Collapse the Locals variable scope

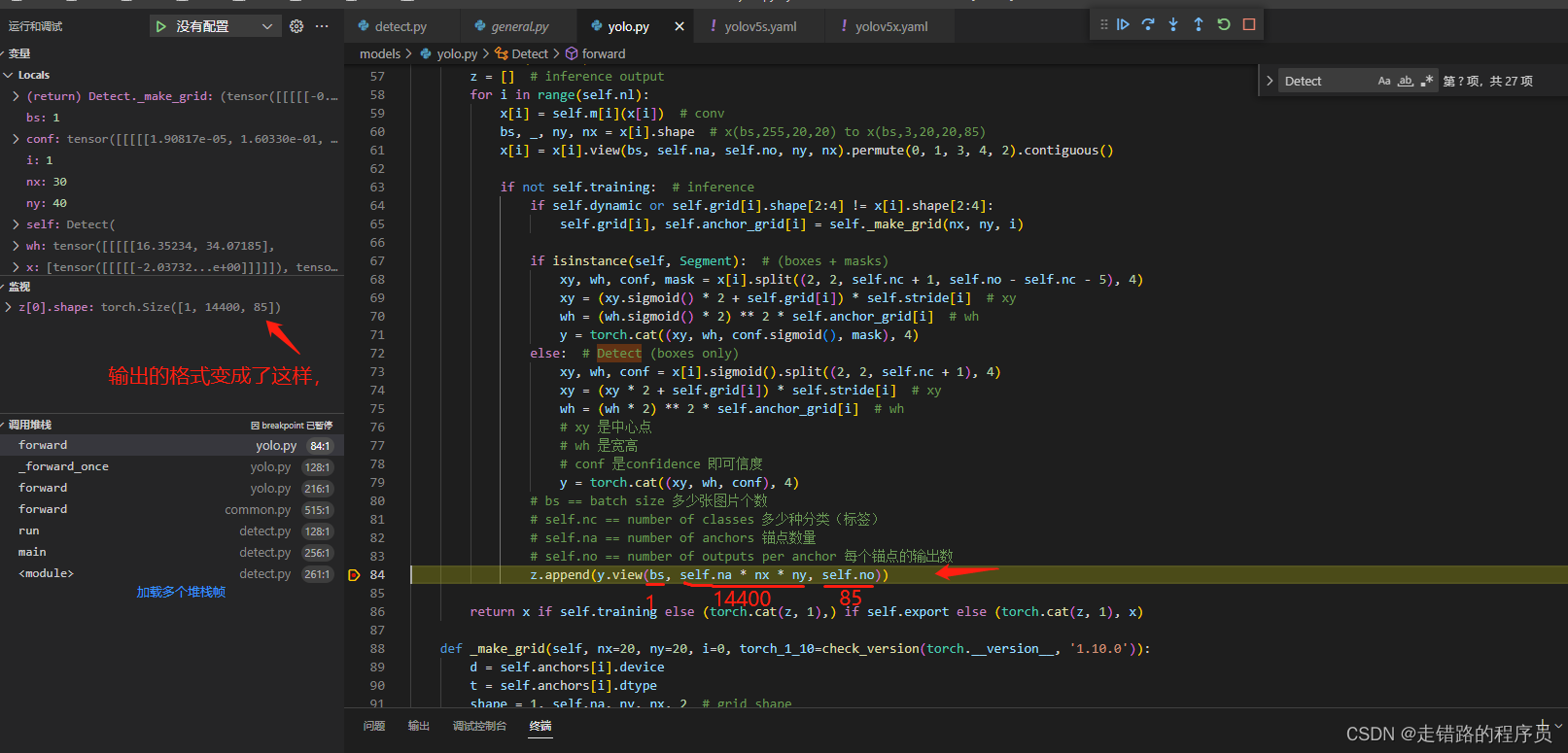[x=9, y=75]
